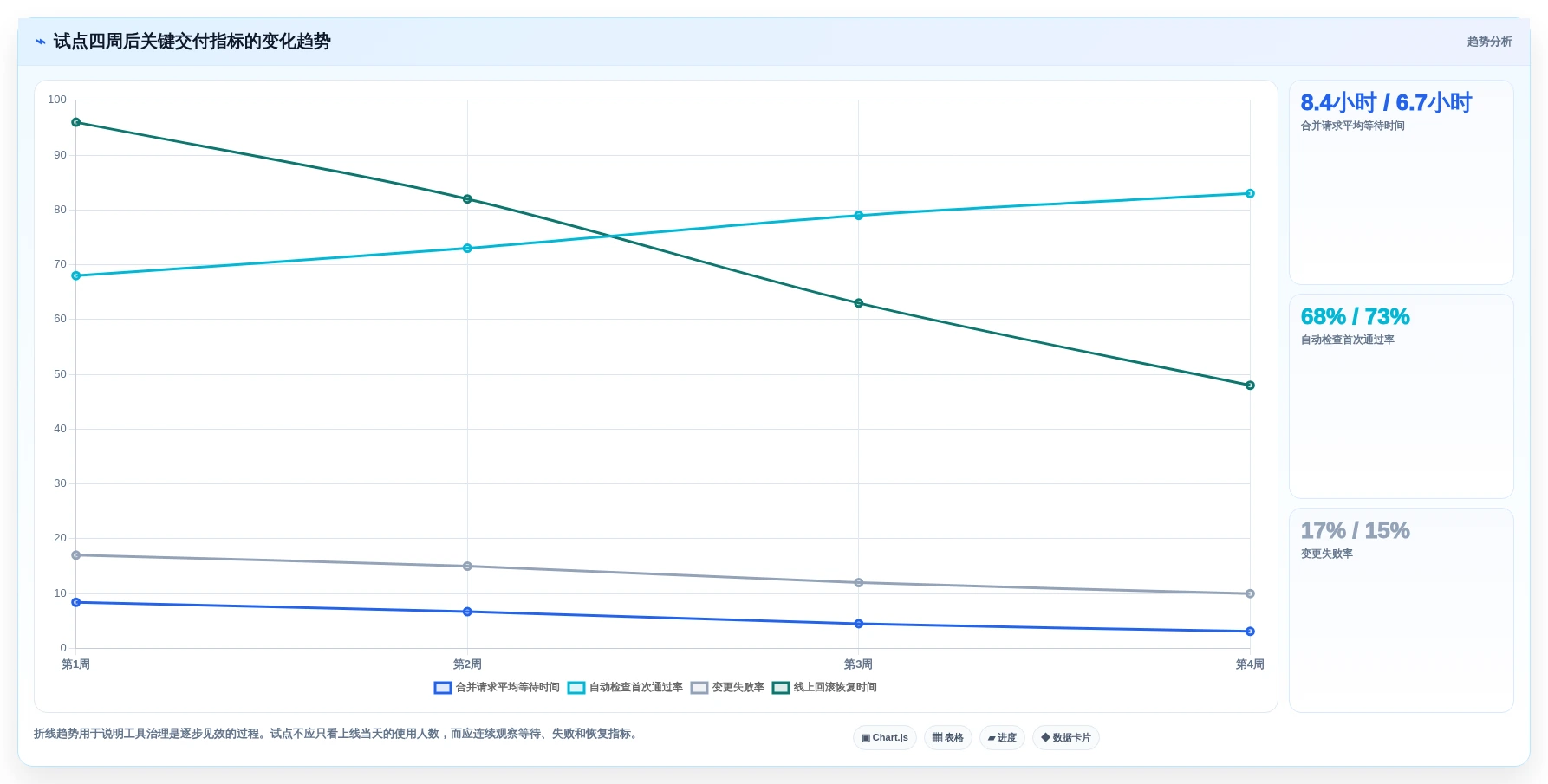Open the 68% / 73% pass-rate card
Image resolution: width=1548 pixels, height=784 pixels.
(1402, 397)
